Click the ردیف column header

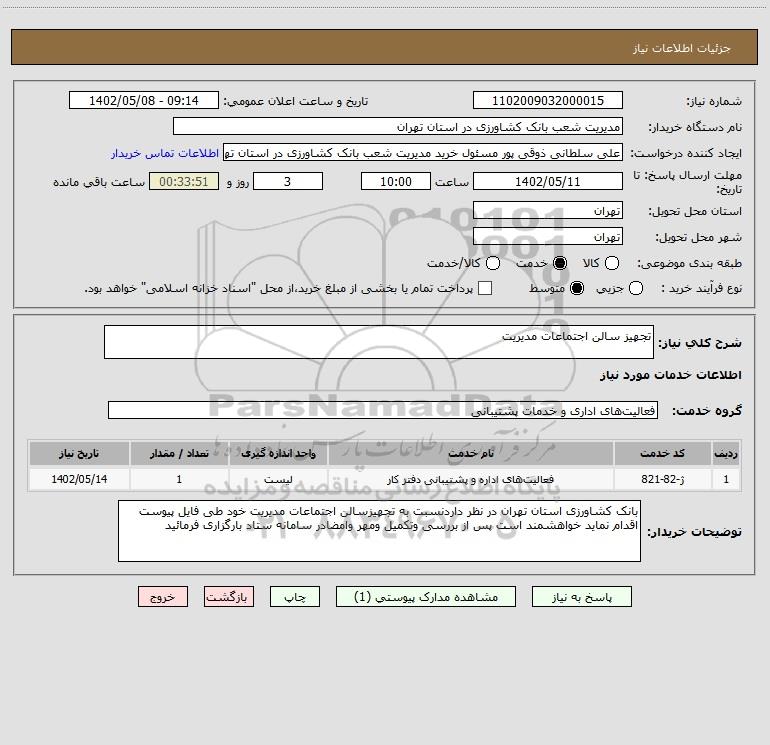pyautogui.click(x=725, y=453)
